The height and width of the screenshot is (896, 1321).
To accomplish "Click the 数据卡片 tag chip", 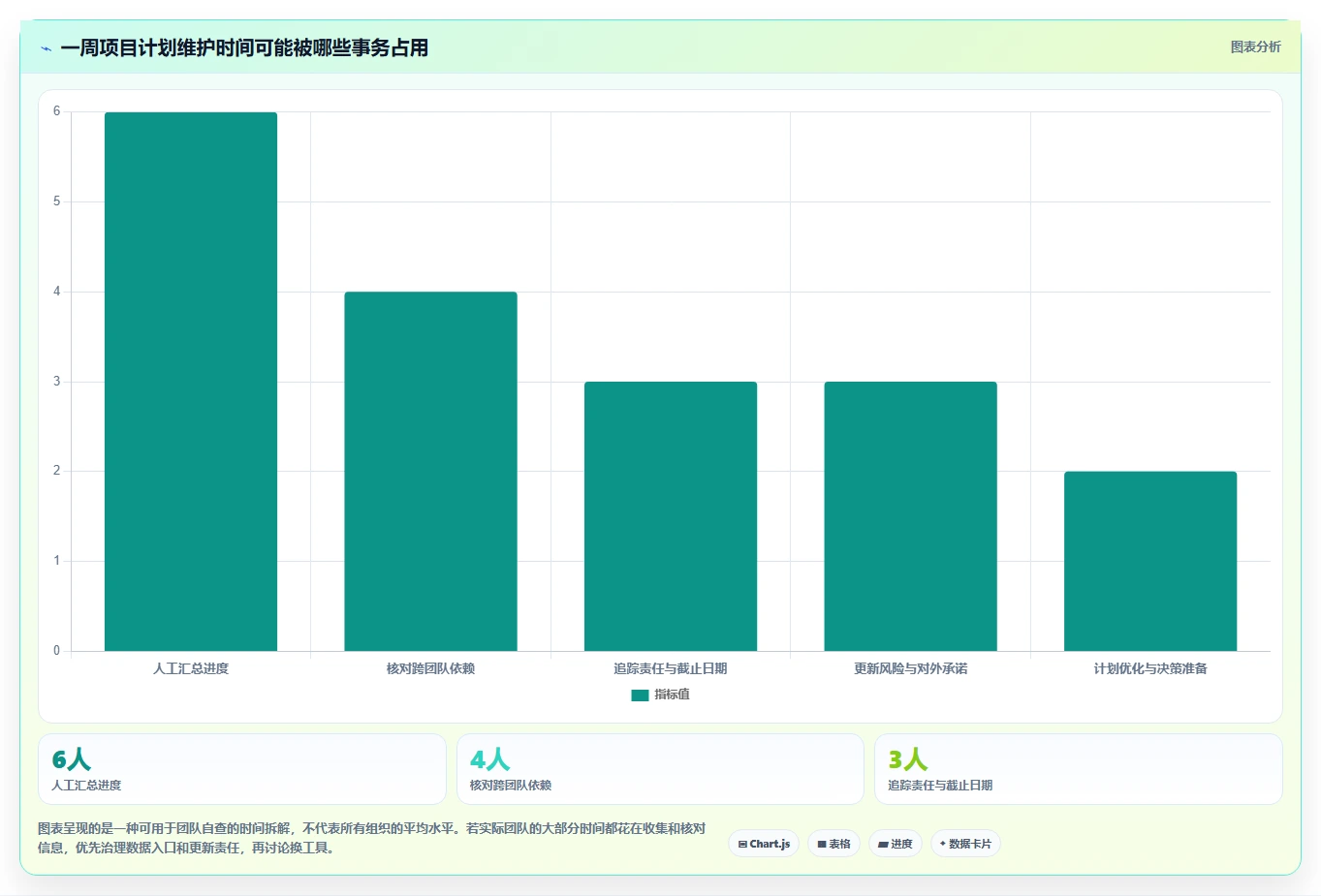I will (965, 844).
